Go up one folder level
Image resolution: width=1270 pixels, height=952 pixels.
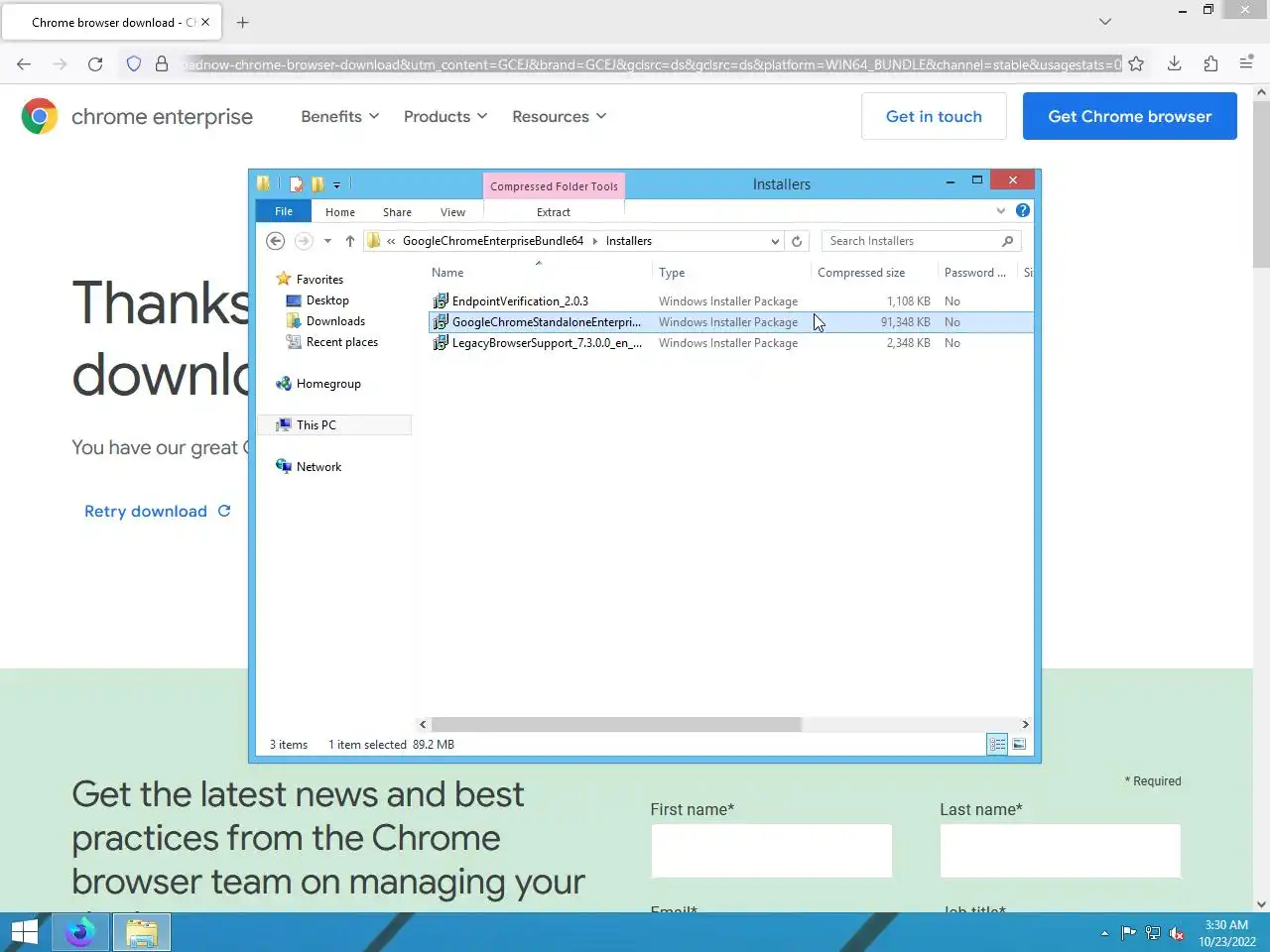click(350, 241)
